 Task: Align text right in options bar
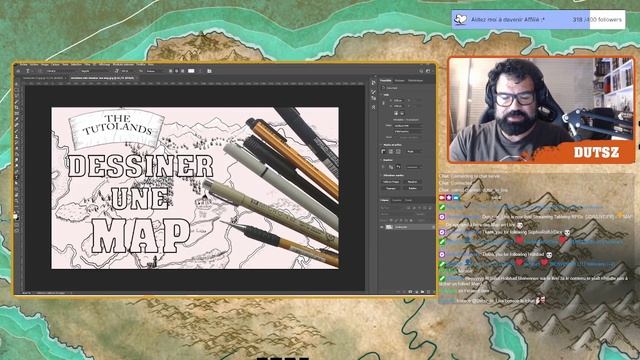[183, 71]
